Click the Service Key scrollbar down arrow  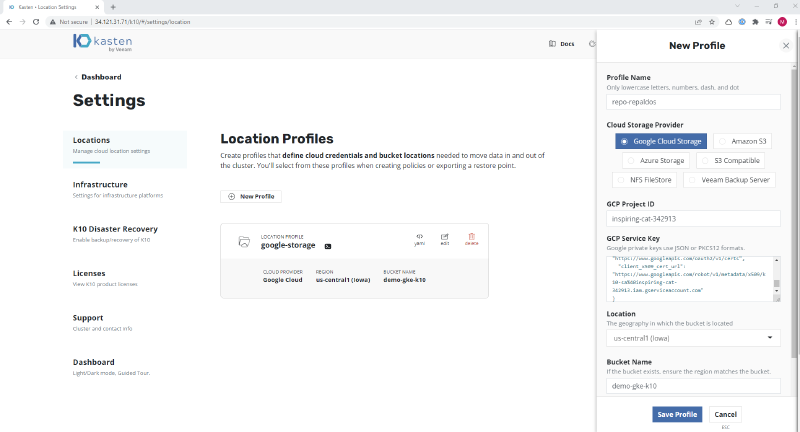pos(777,291)
